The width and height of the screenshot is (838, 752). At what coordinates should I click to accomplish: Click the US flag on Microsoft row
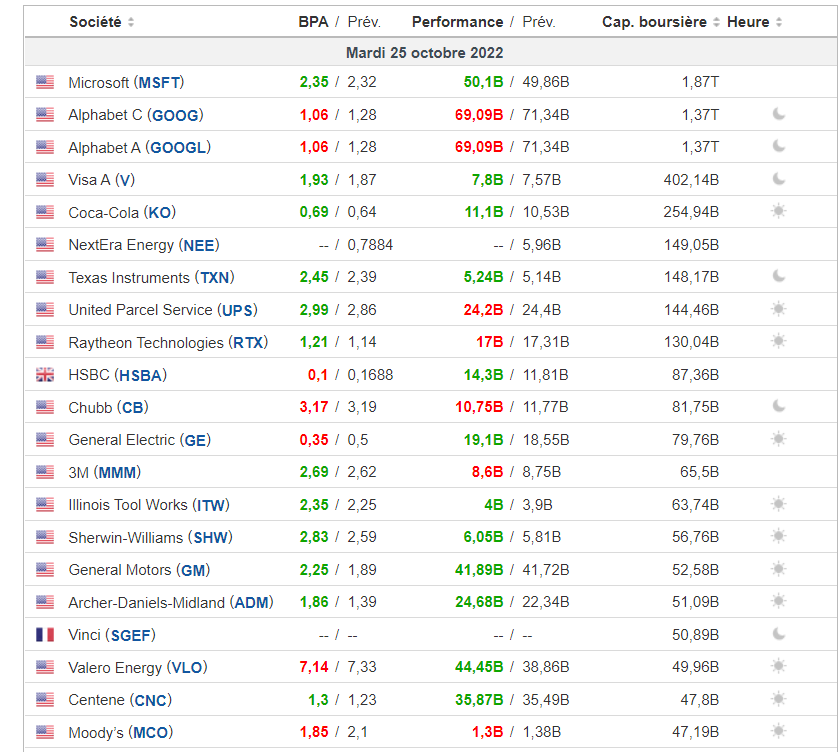coord(45,82)
